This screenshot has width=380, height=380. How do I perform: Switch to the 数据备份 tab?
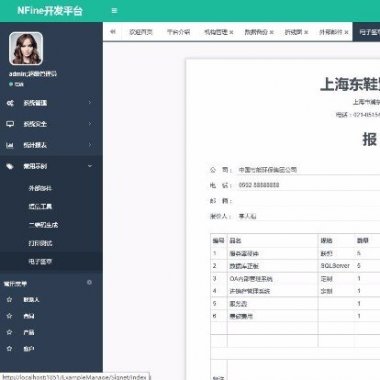pos(256,32)
